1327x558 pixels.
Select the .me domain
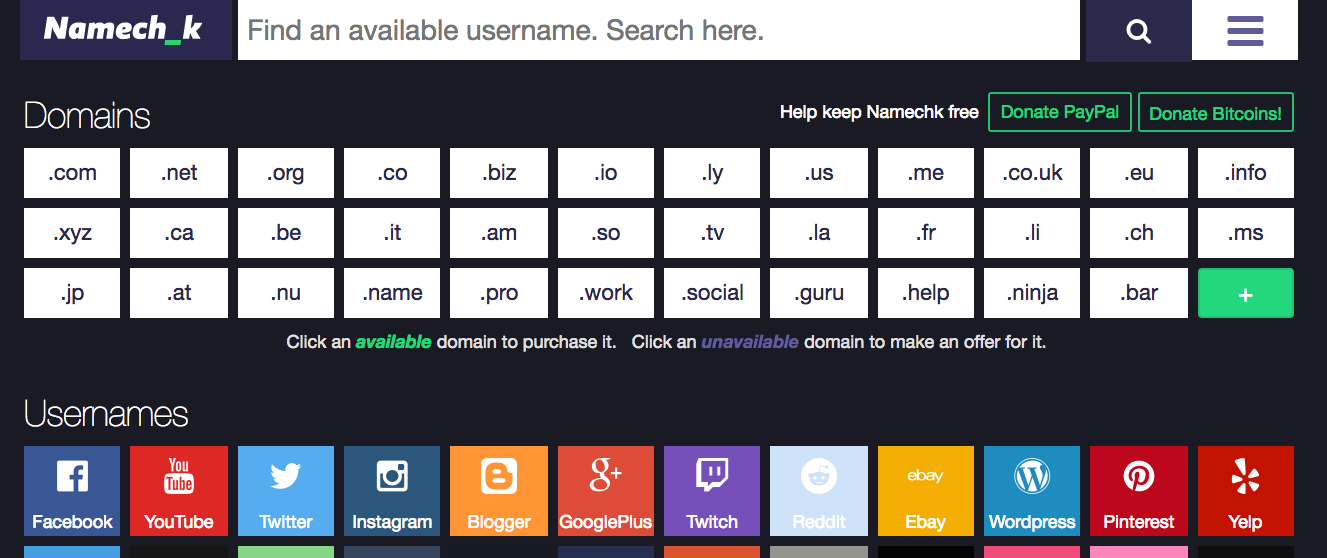tap(926, 173)
